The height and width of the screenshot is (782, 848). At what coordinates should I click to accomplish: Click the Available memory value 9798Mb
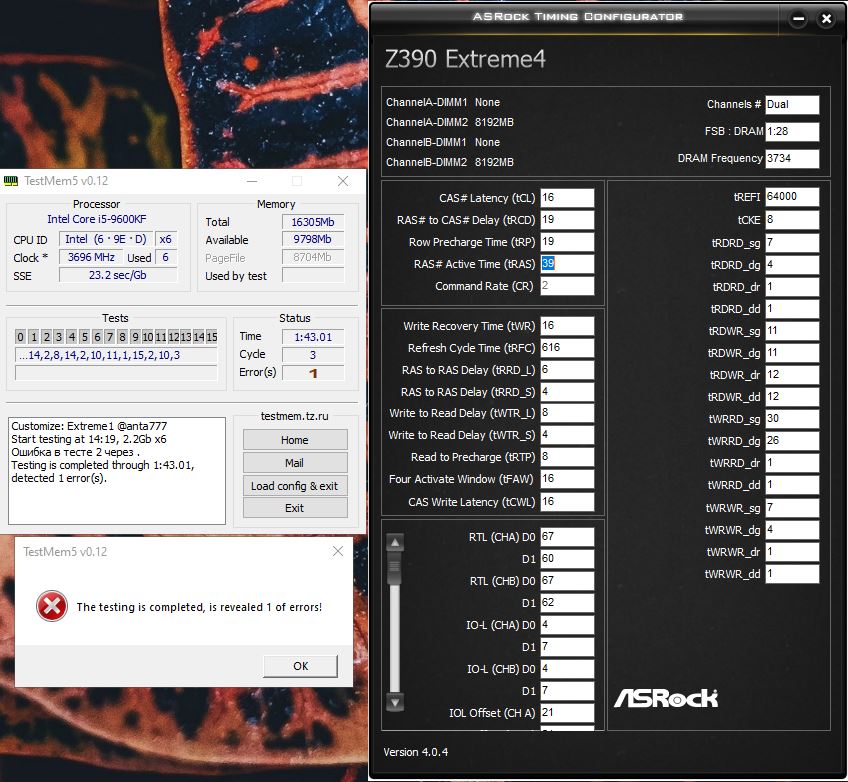pyautogui.click(x=313, y=239)
